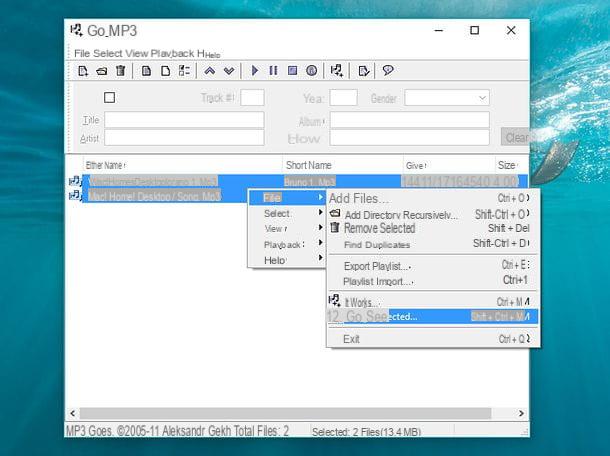Click the left arrow of the horizontal scrollbar
Image resolution: width=610 pixels, height=456 pixels.
(73, 413)
